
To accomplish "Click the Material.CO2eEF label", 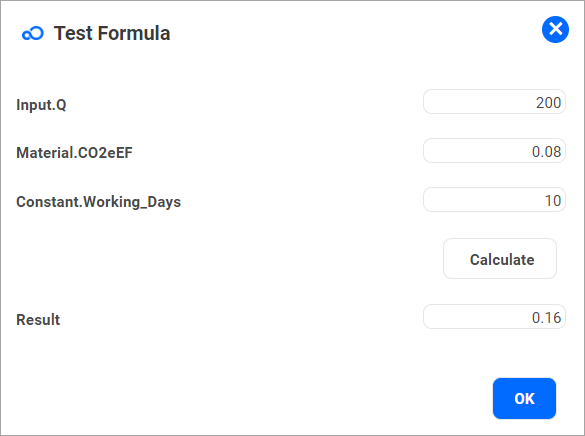I will [74, 153].
